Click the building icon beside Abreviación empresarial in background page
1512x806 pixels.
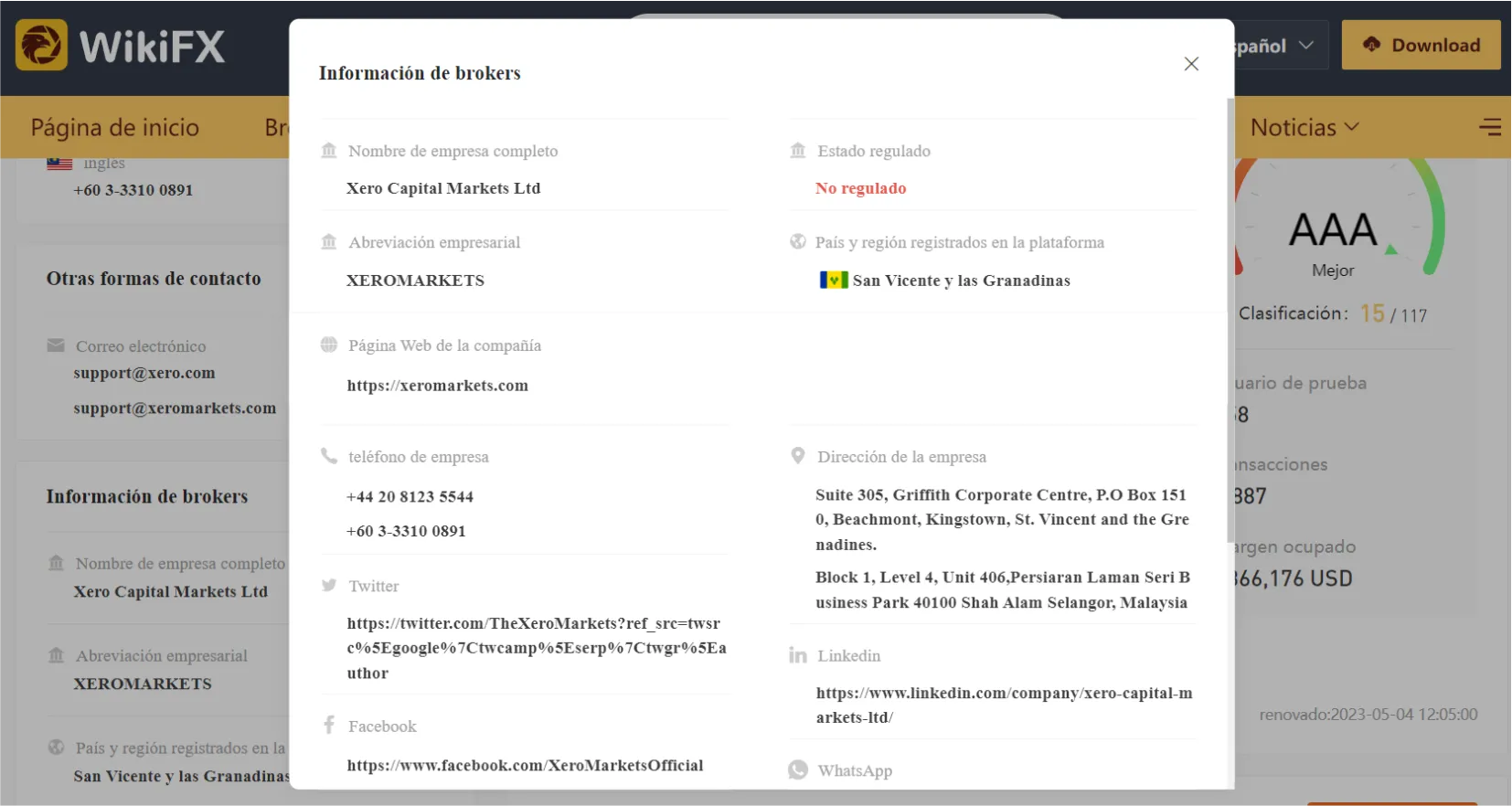(56, 655)
